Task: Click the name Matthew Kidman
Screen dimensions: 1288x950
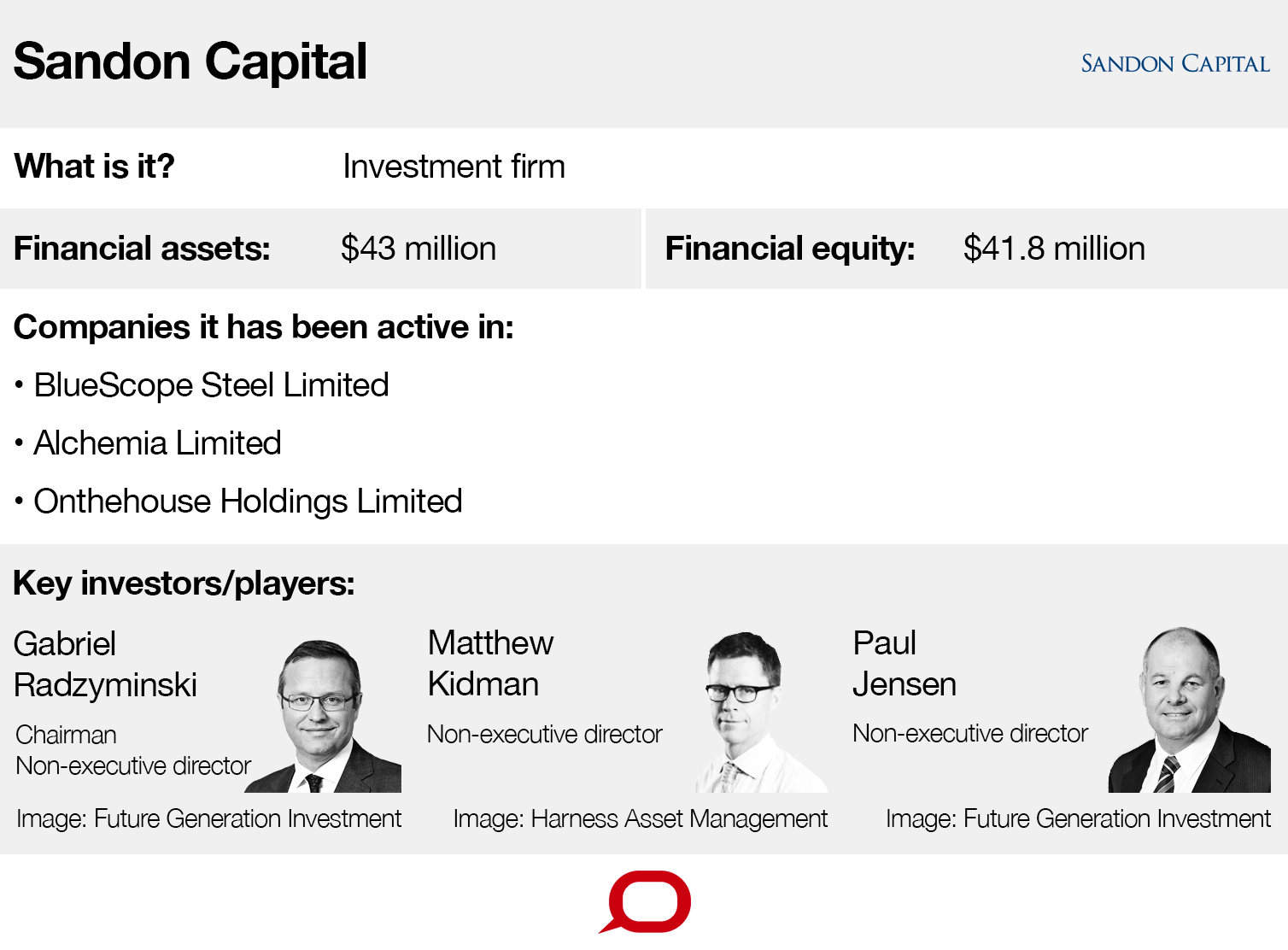Action: click(x=490, y=664)
